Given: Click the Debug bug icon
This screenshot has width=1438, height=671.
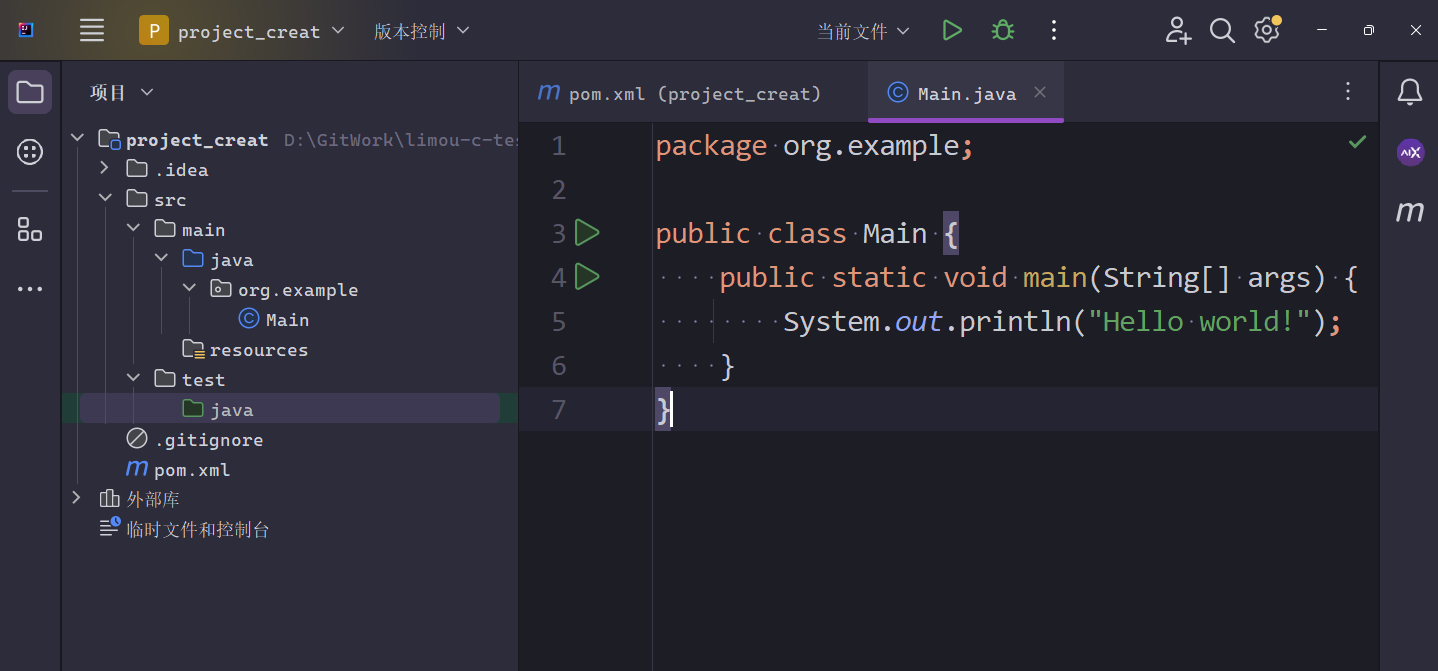Looking at the screenshot, I should point(1002,31).
